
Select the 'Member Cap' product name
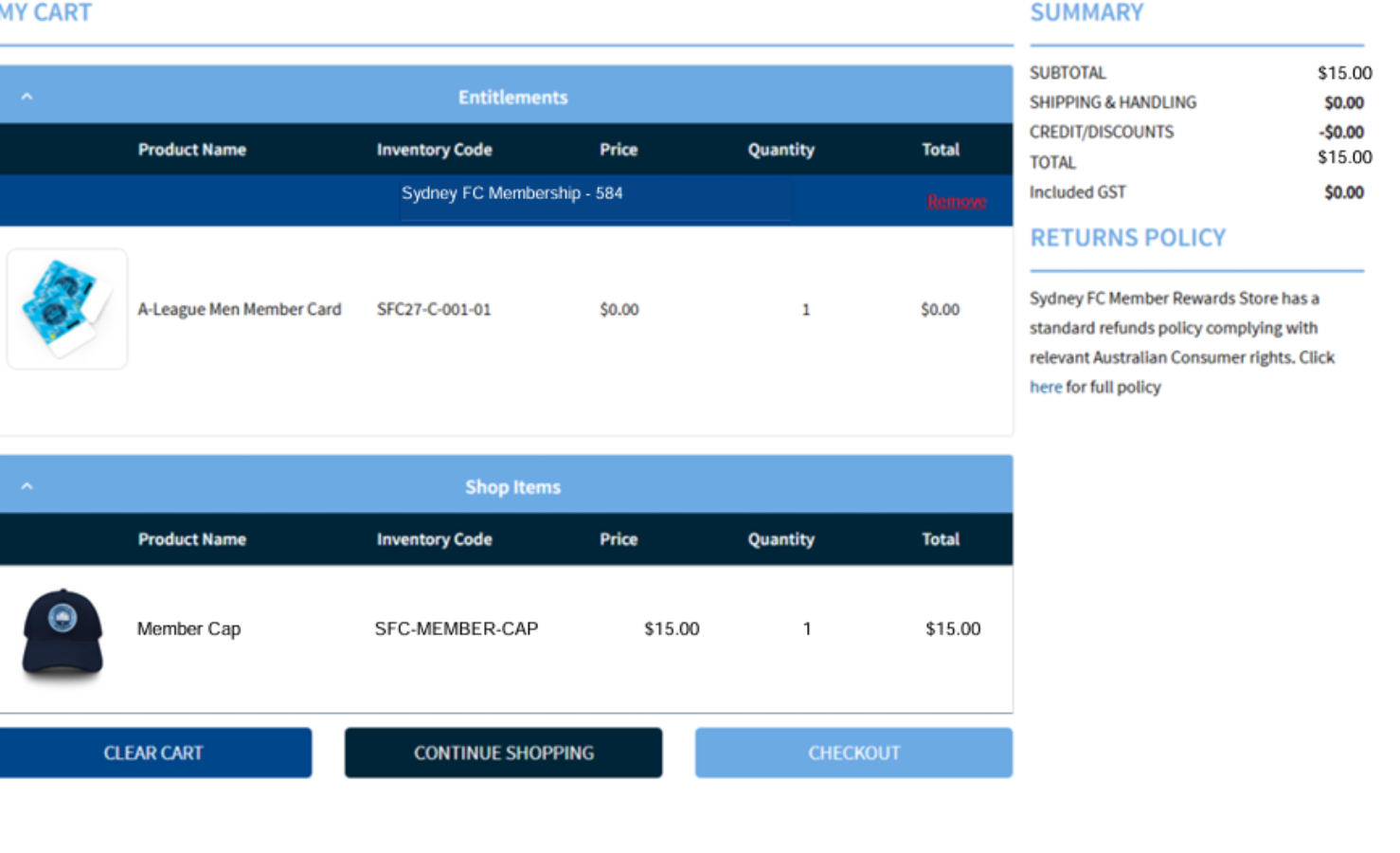point(188,628)
